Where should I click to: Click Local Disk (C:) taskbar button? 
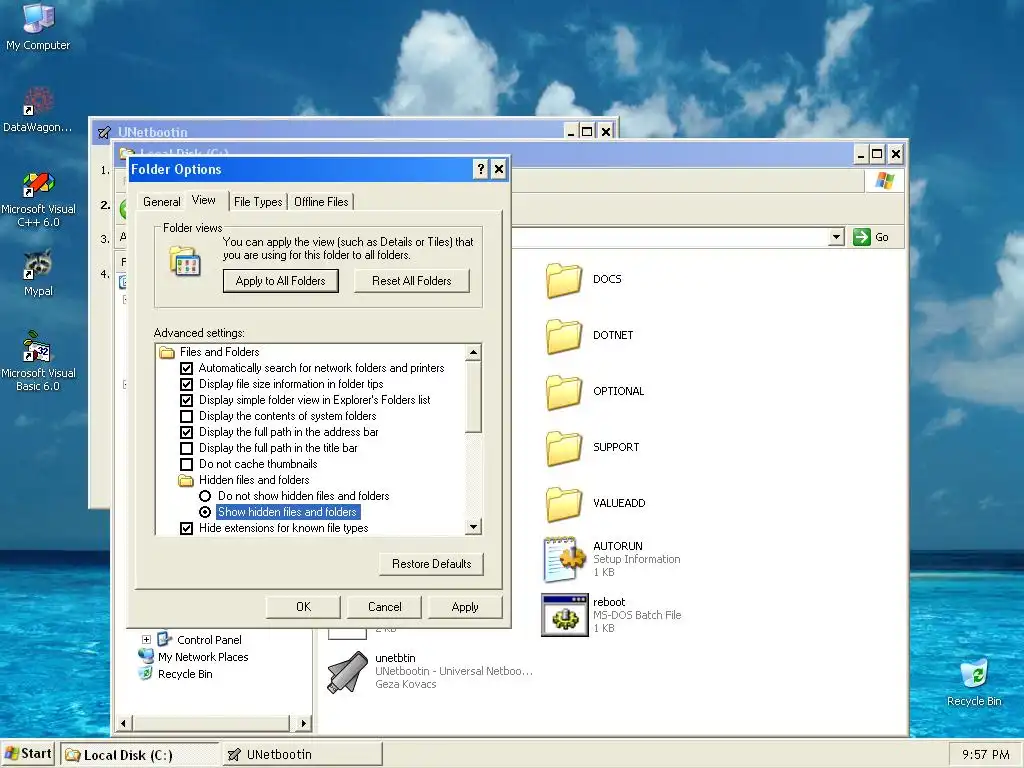[140, 754]
